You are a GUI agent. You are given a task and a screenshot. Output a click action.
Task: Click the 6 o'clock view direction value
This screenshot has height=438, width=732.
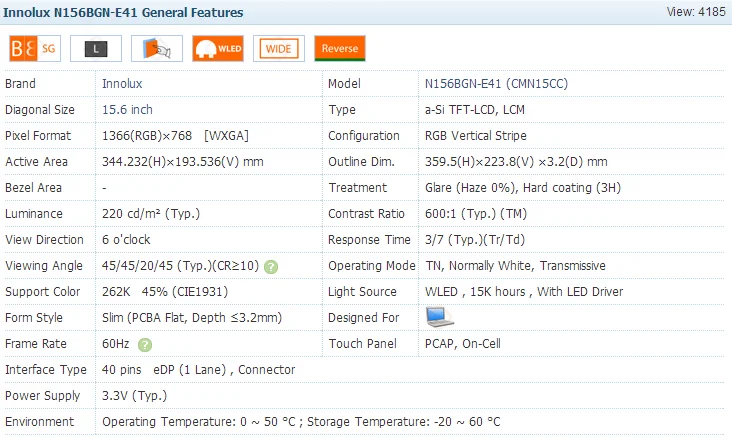[126, 240]
